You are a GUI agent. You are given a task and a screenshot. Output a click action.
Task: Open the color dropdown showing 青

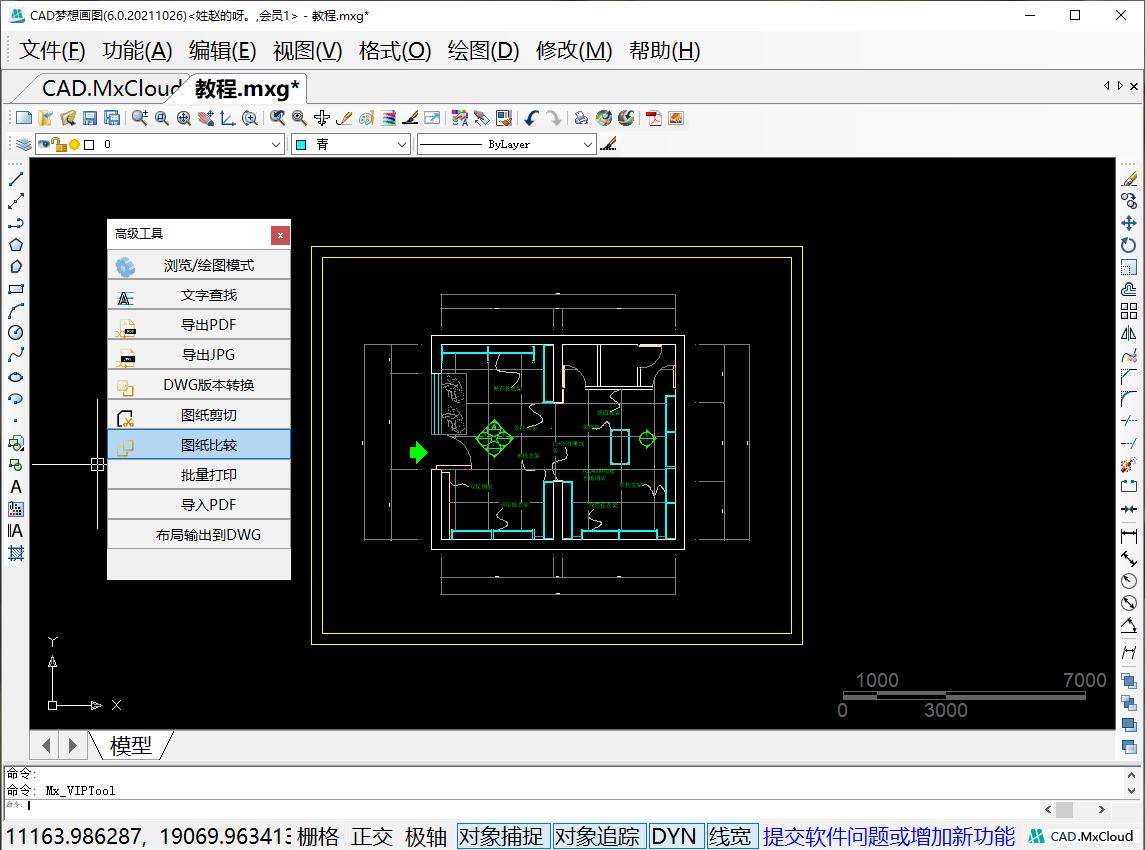click(x=400, y=144)
